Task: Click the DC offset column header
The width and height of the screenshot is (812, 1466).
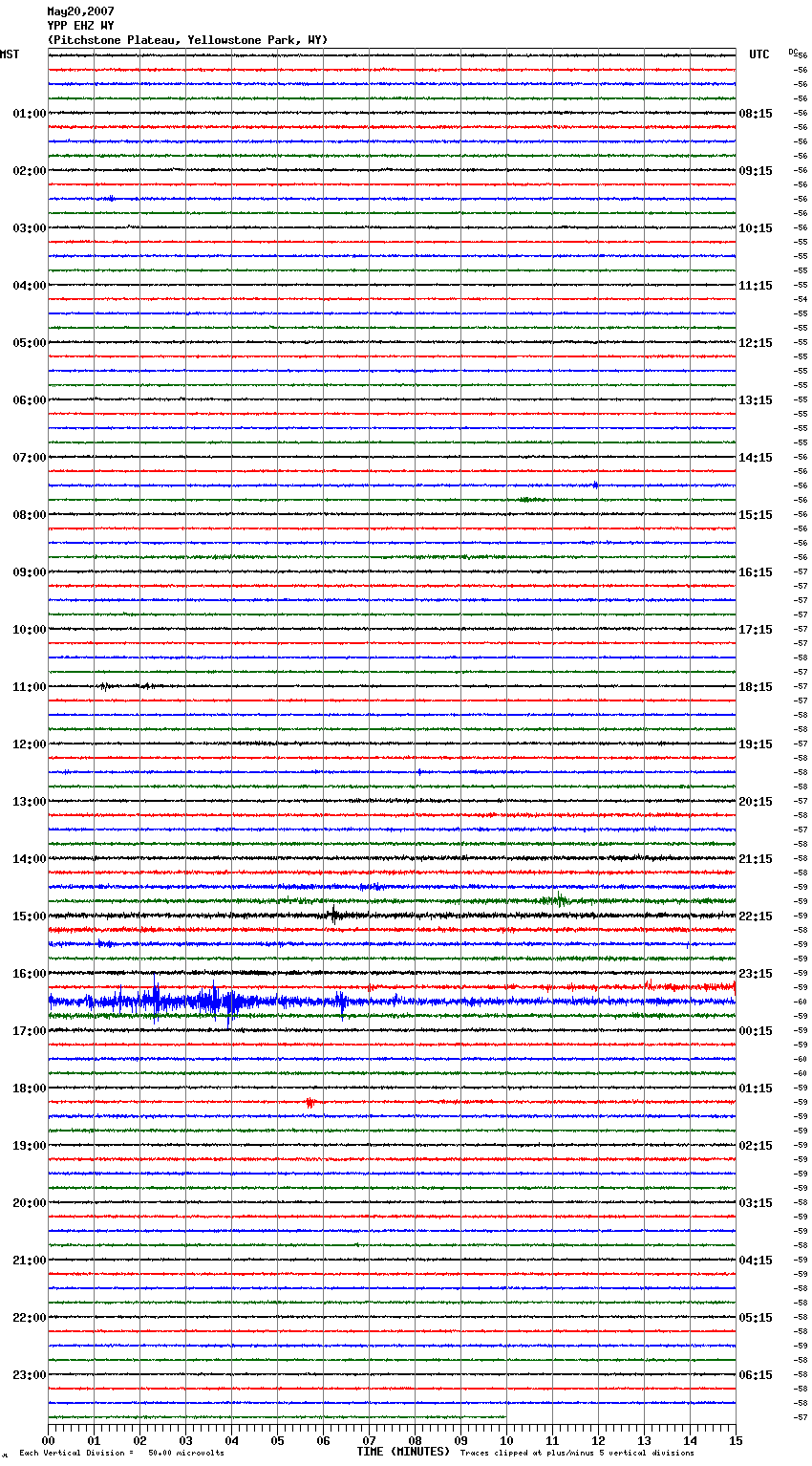Action: pos(793,52)
